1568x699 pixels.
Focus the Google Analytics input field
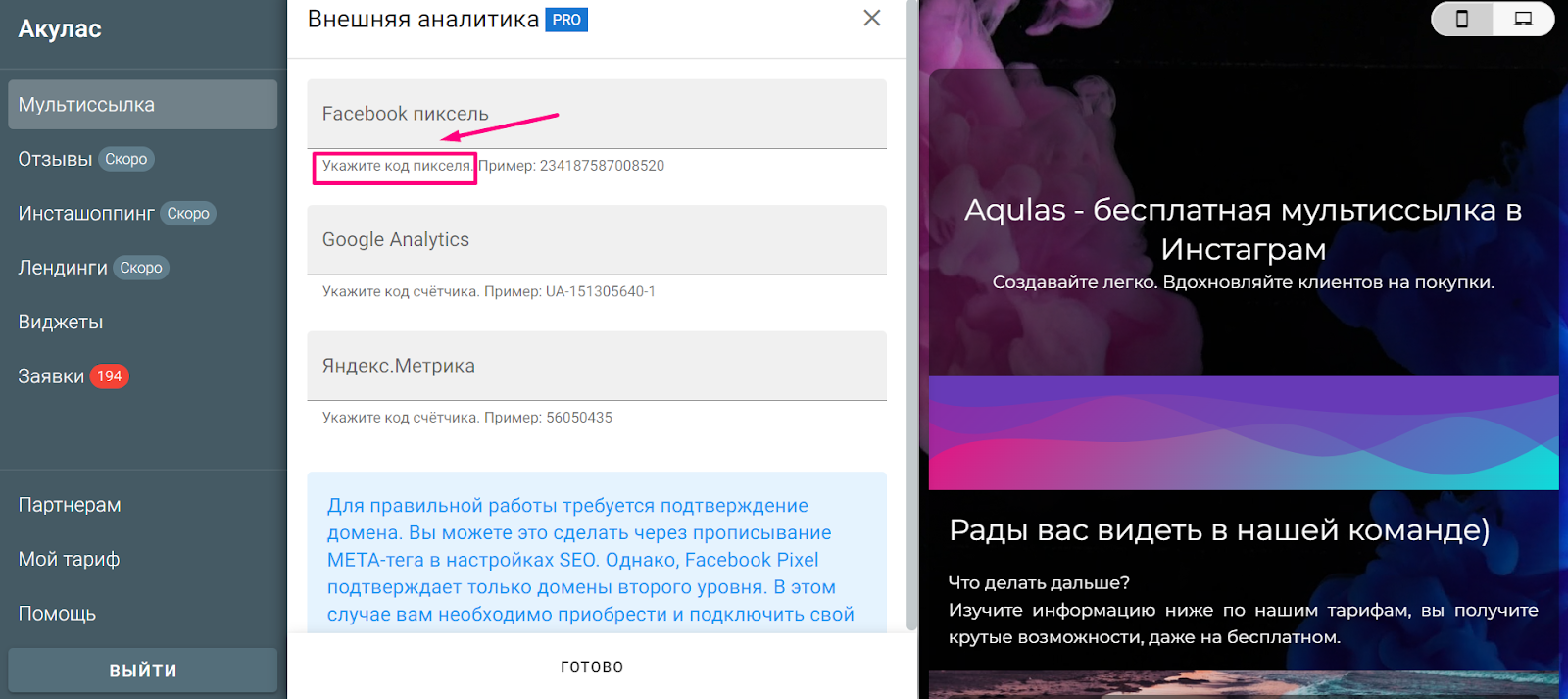click(x=597, y=240)
